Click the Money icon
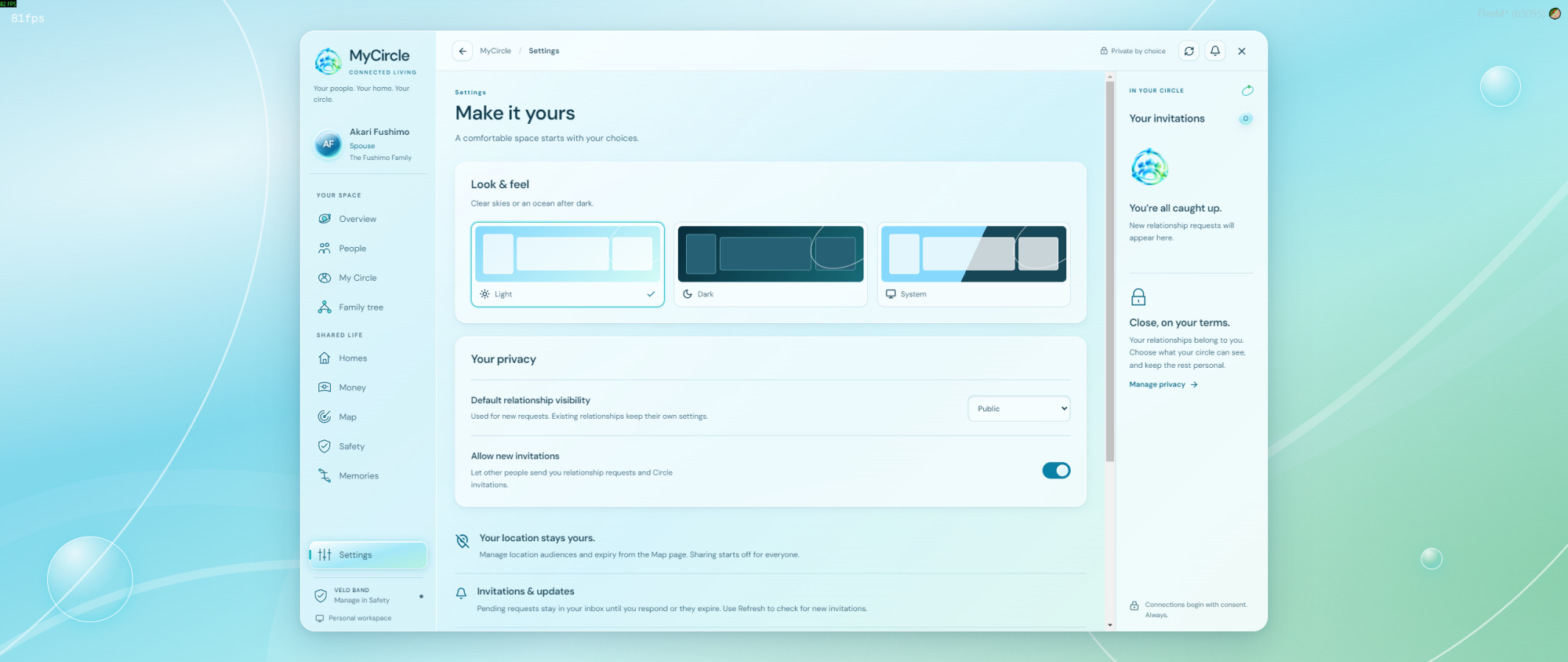Viewport: 1568px width, 662px height. 325,387
